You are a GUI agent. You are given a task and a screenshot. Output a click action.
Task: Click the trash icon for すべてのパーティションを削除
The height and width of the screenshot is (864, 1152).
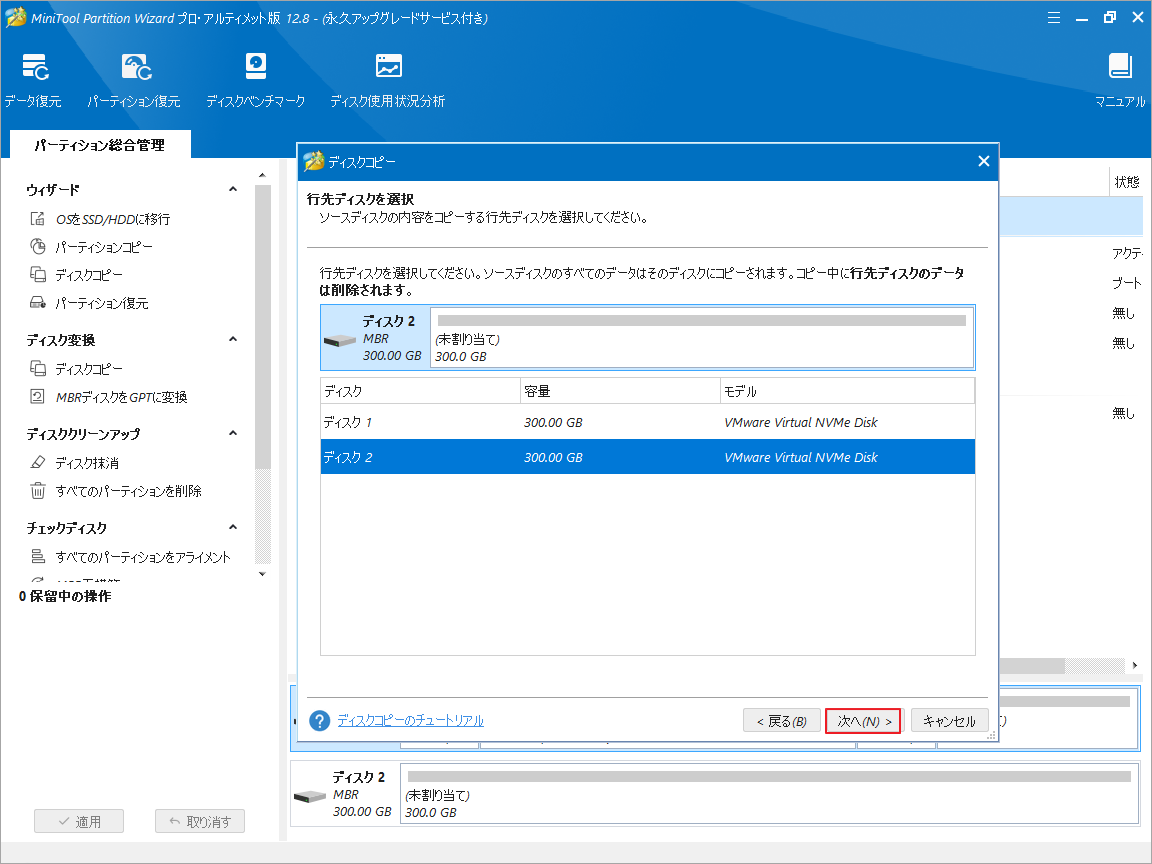tap(37, 490)
